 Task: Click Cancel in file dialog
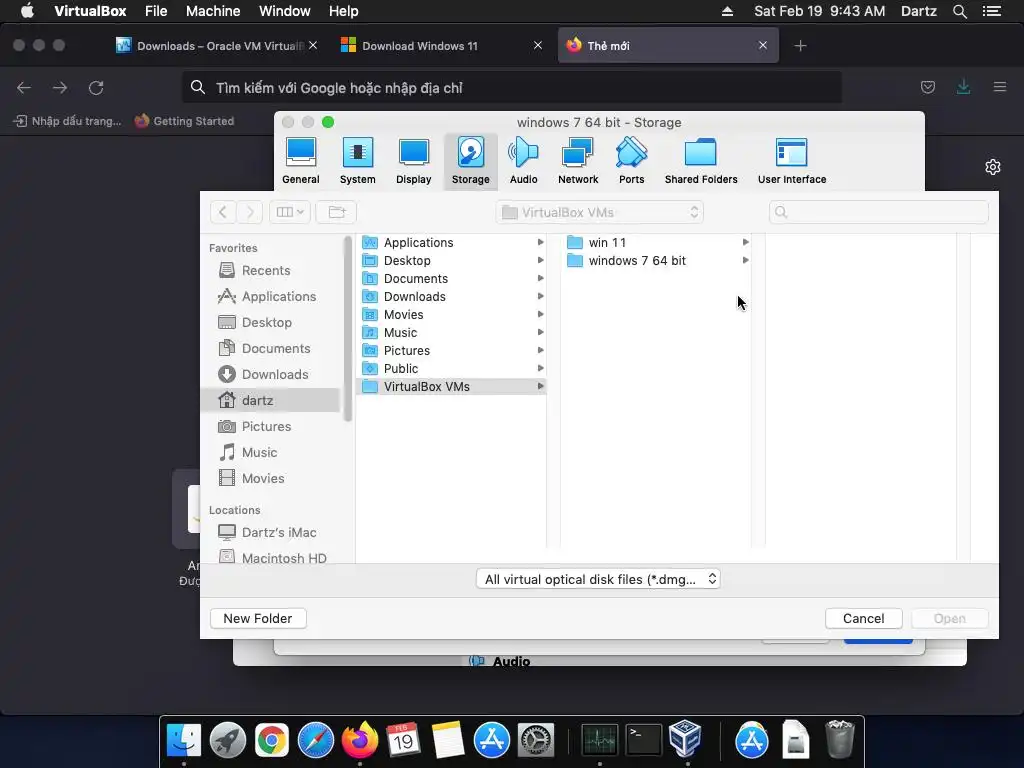(863, 618)
